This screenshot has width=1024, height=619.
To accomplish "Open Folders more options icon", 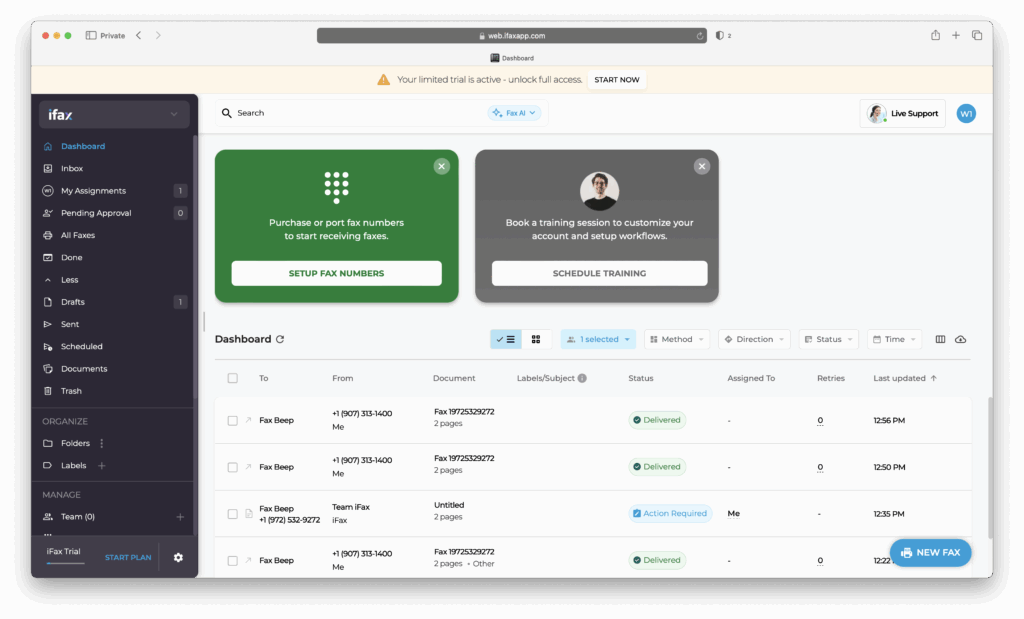I will click(102, 443).
